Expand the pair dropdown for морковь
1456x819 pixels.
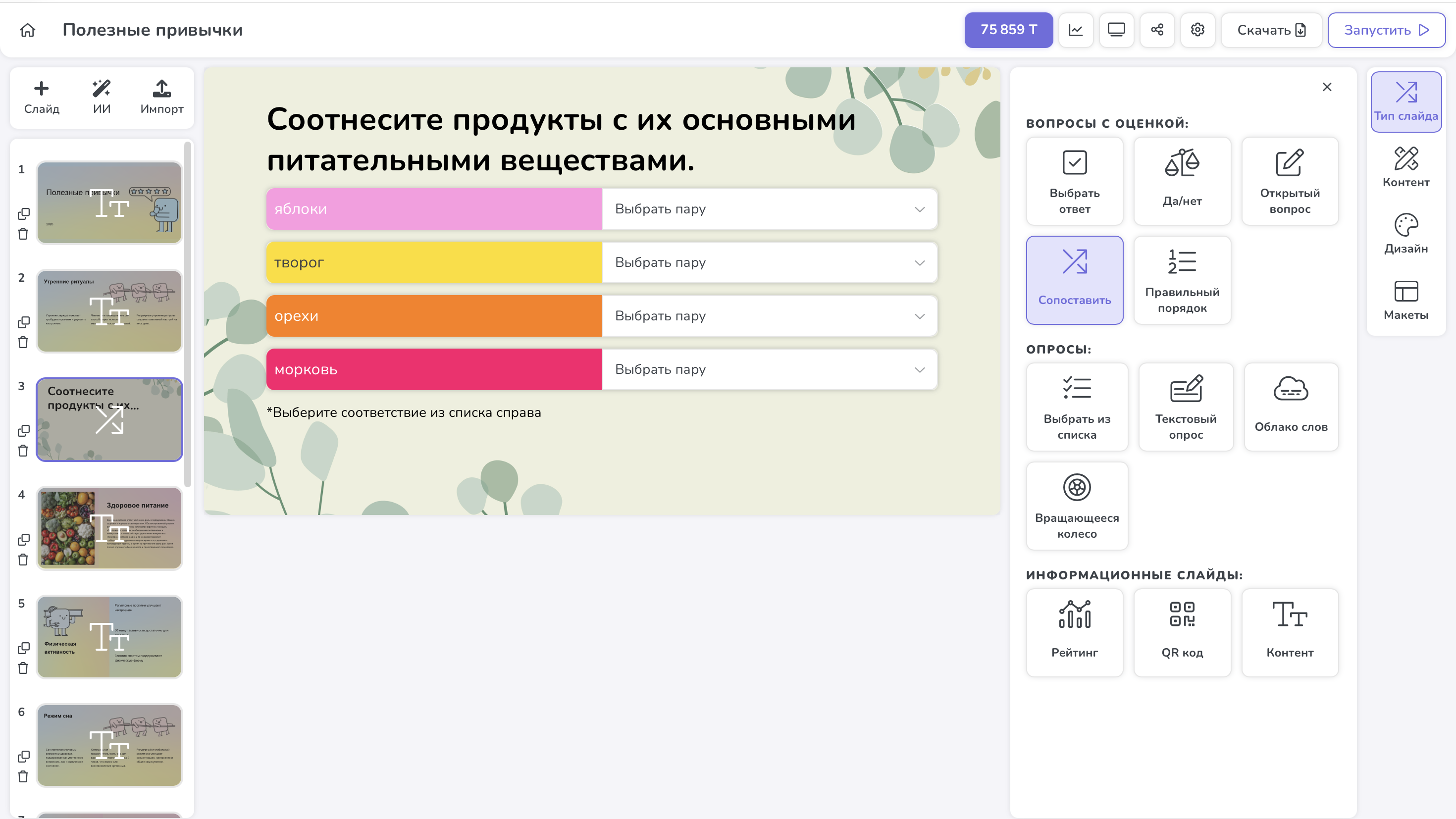pyautogui.click(x=769, y=370)
